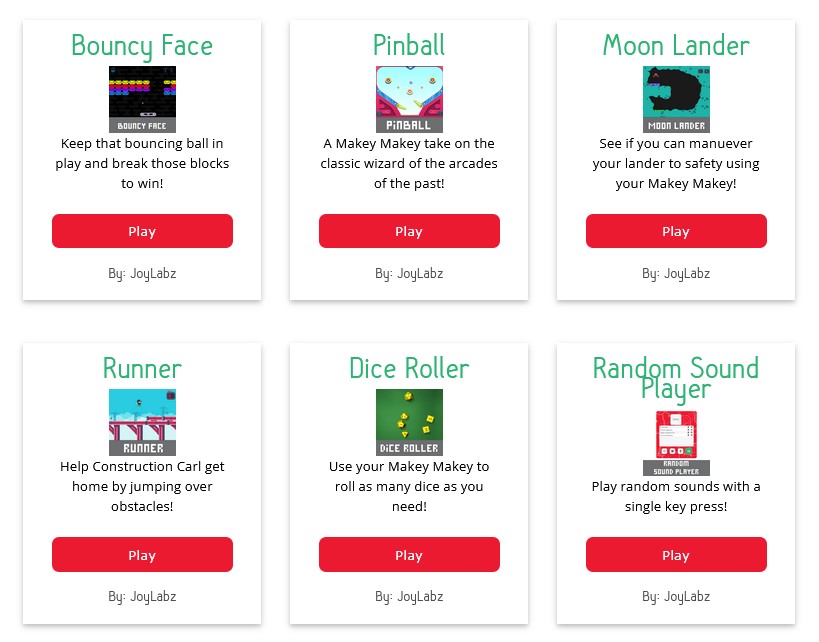Screen dimensions: 819x642
Task: Launch Pinball with its Play button
Action: (409, 231)
